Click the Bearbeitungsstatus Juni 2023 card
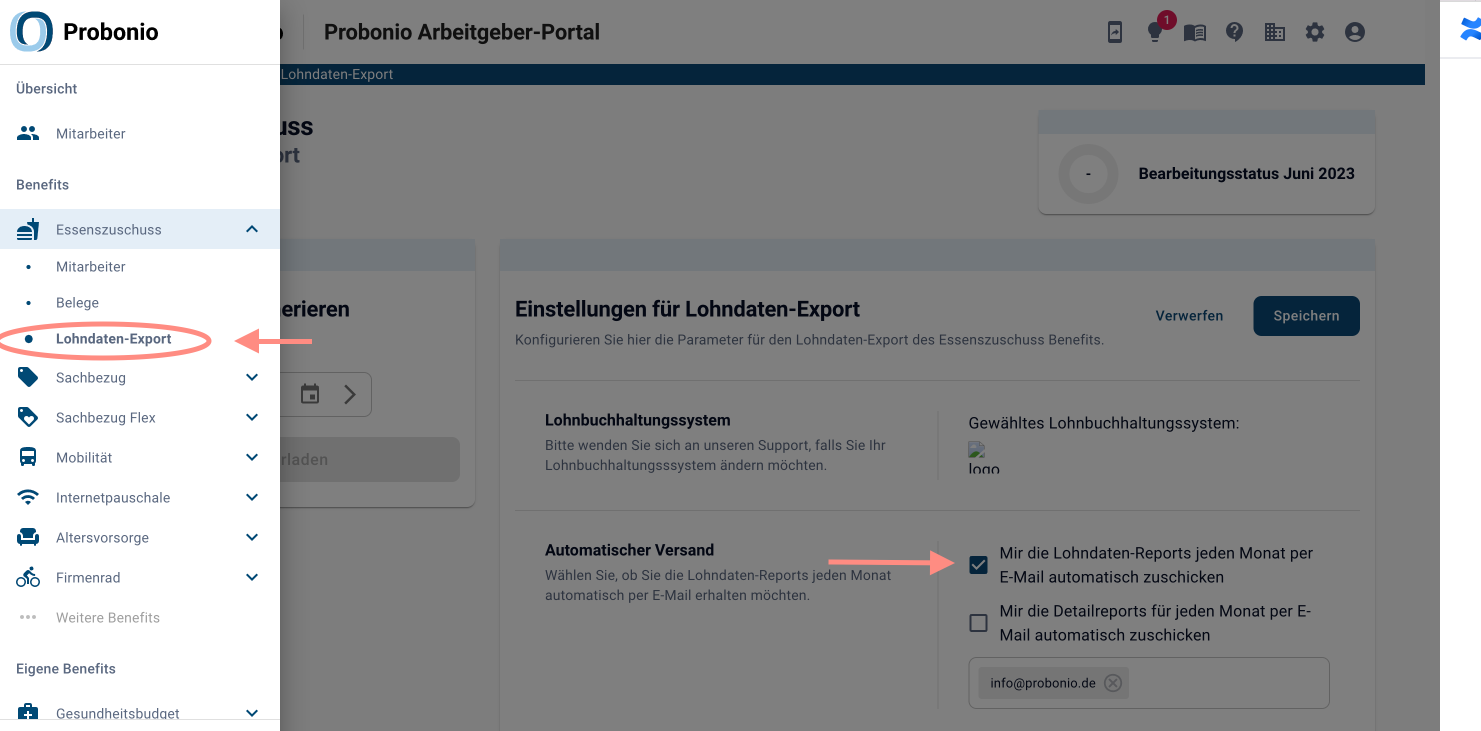 pyautogui.click(x=1207, y=162)
